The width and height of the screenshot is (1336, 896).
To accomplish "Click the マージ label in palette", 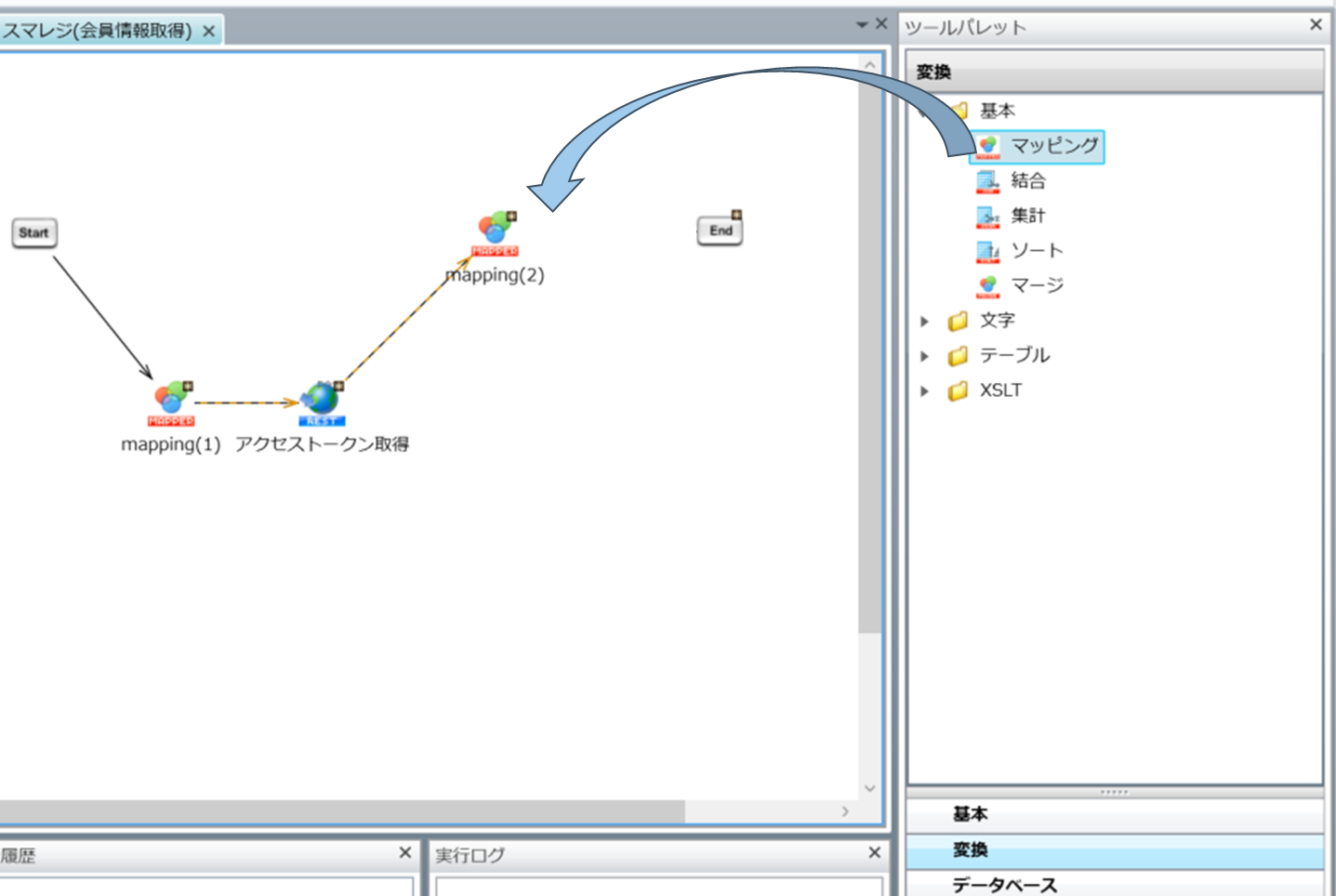I will pos(1037,285).
